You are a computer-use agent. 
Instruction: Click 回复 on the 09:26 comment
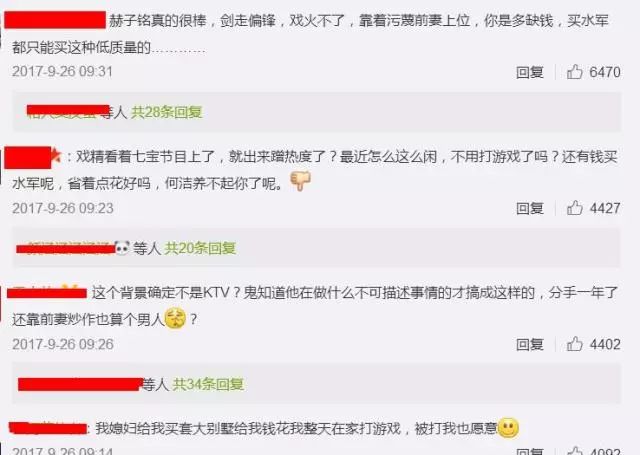point(530,344)
